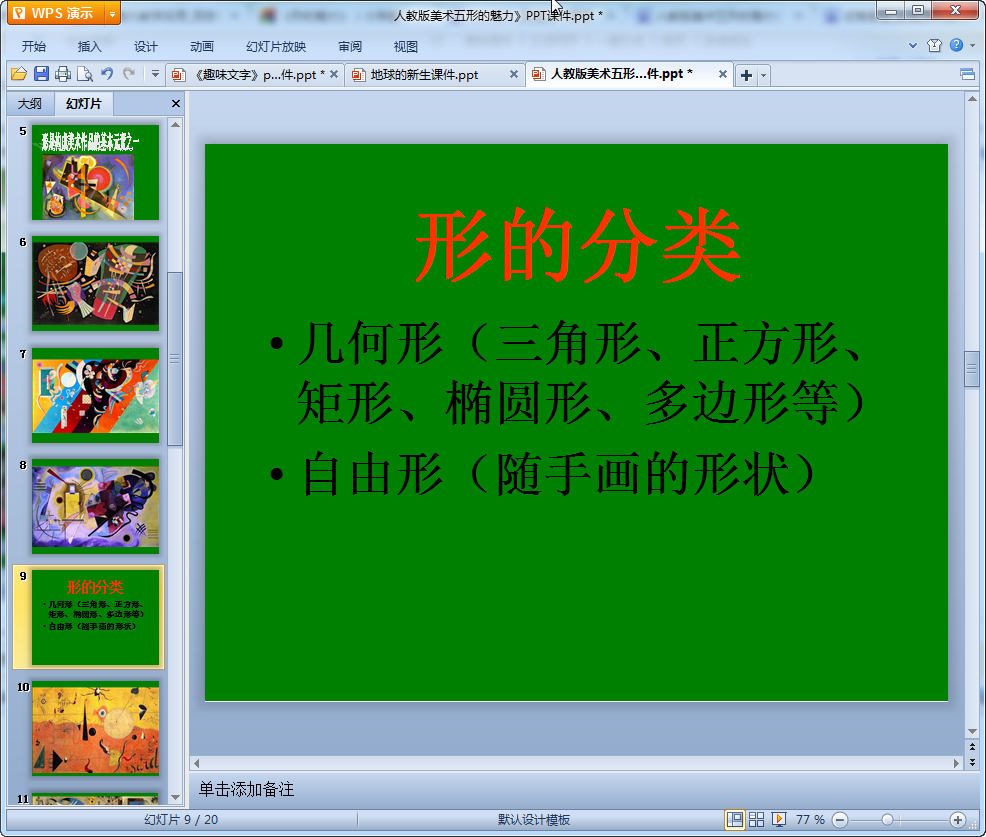Click the Print icon
This screenshot has height=837, width=986.
coord(63,74)
